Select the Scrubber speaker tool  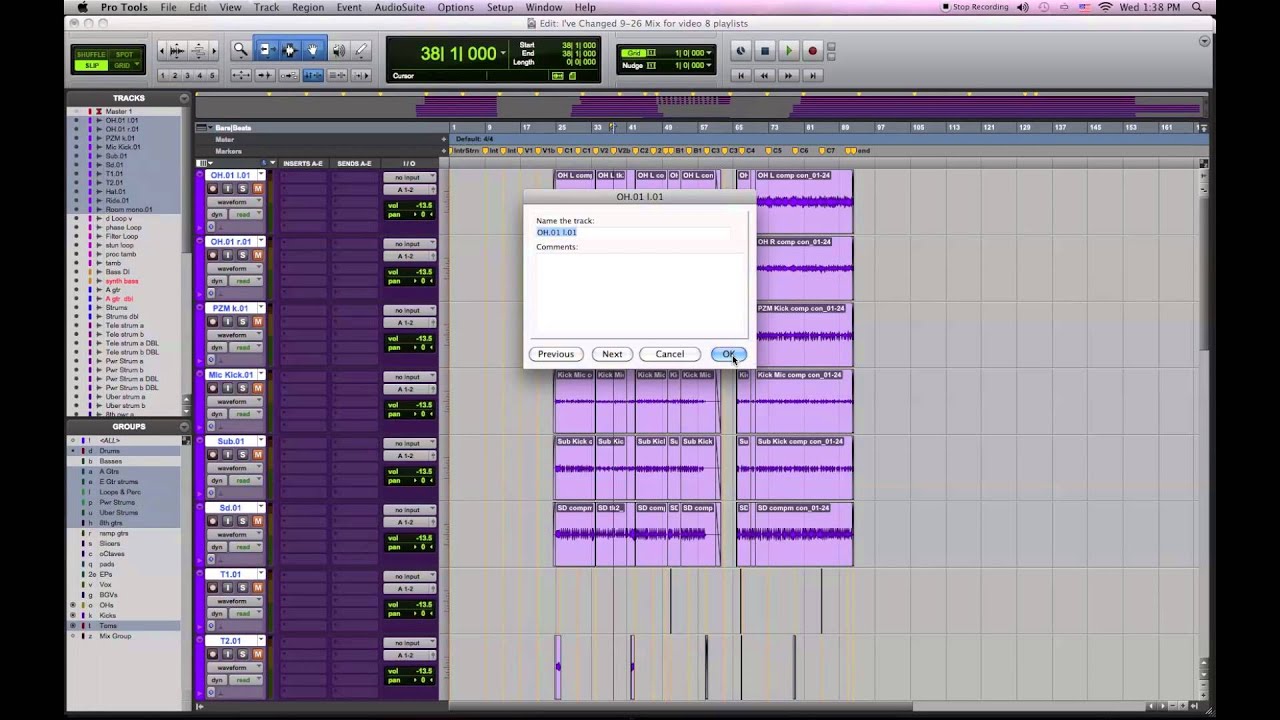click(338, 50)
